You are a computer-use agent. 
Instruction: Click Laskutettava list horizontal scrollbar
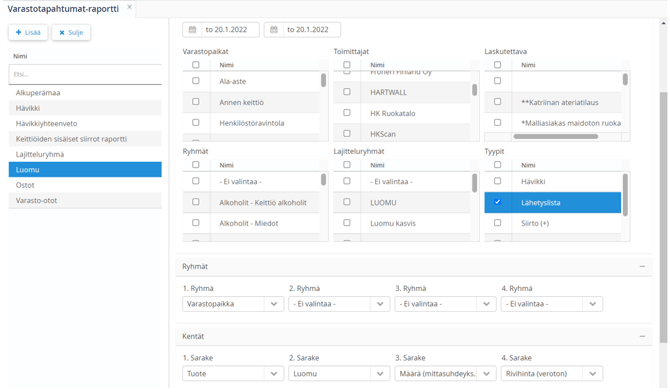(555, 136)
